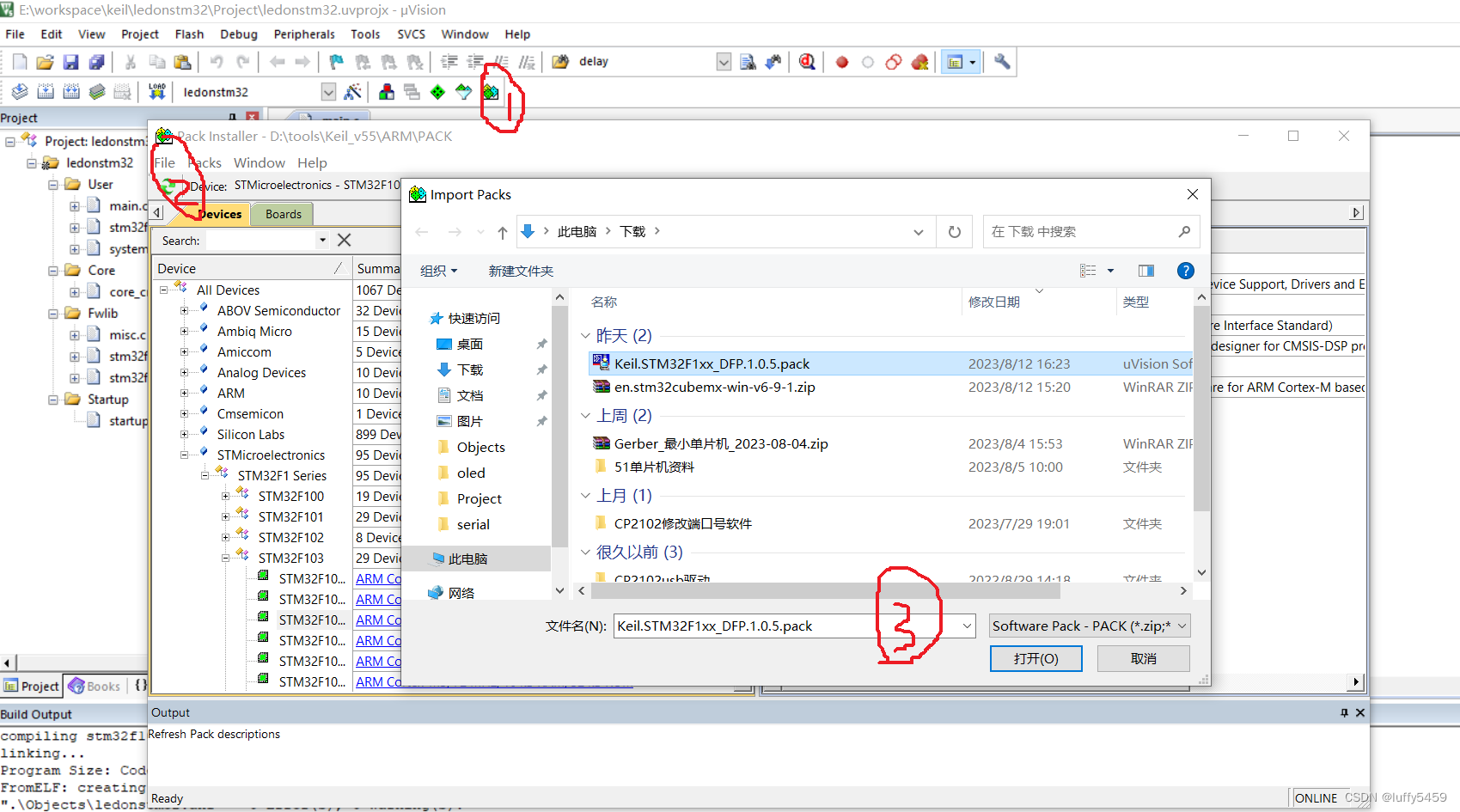This screenshot has width=1460, height=812.
Task: Open Manage Project Items icon
Action: (387, 92)
